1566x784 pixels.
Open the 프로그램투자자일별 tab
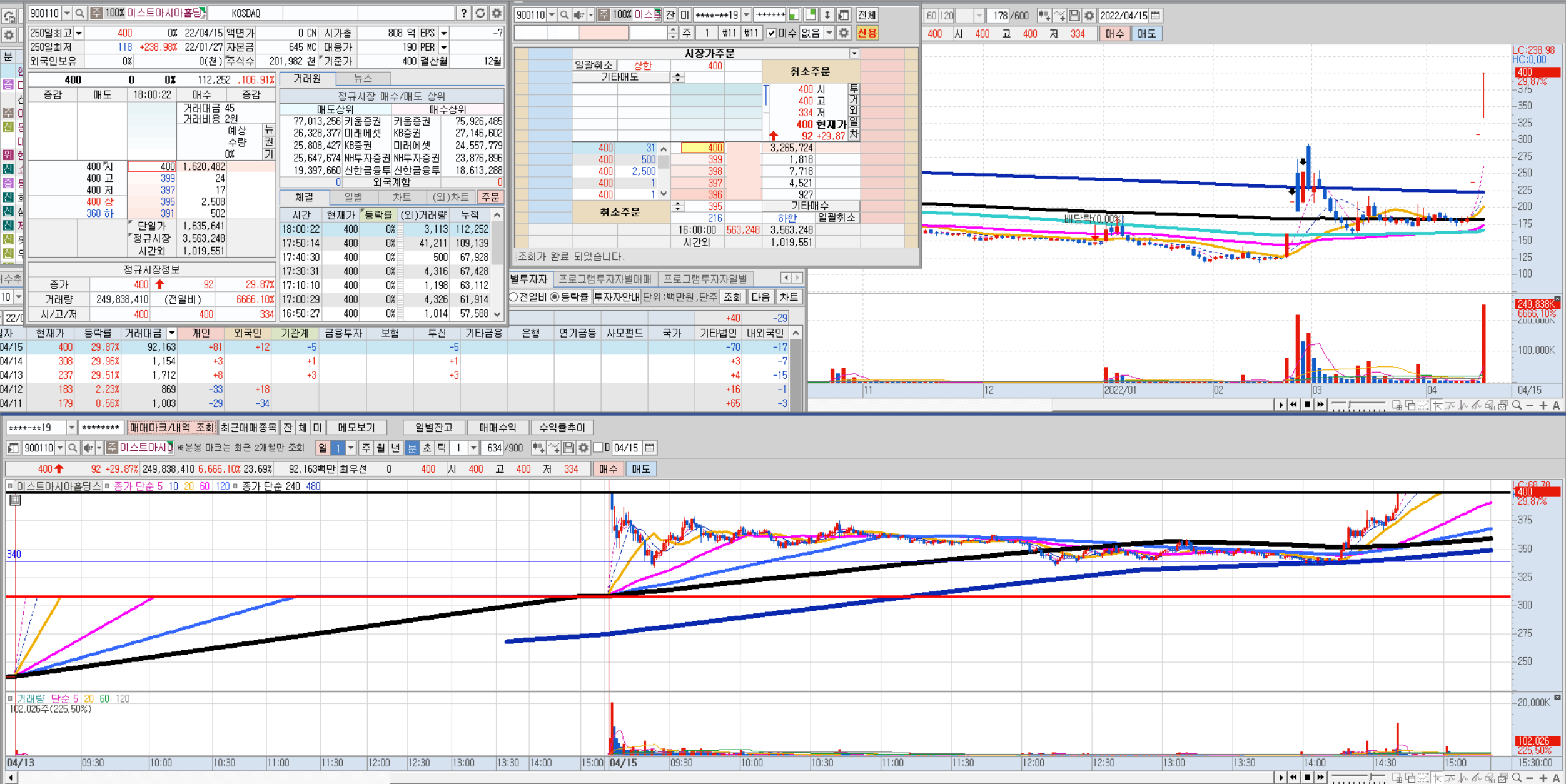click(705, 279)
